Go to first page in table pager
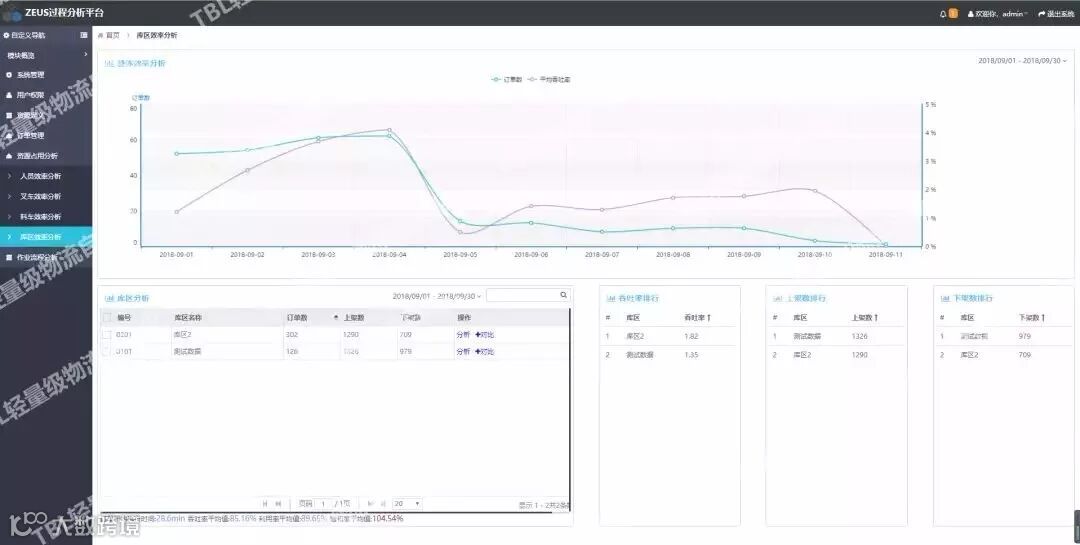Image resolution: width=1080 pixels, height=545 pixels. coord(265,504)
